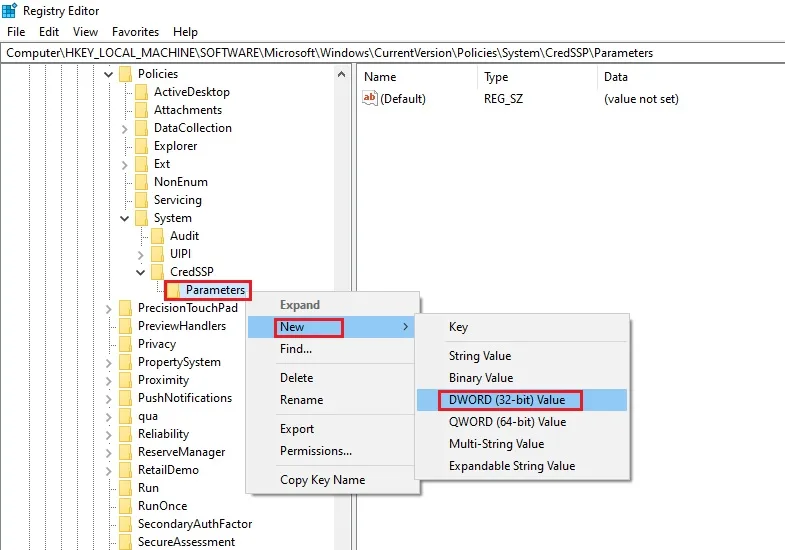Collapse the Policies tree node

click(x=108, y=75)
